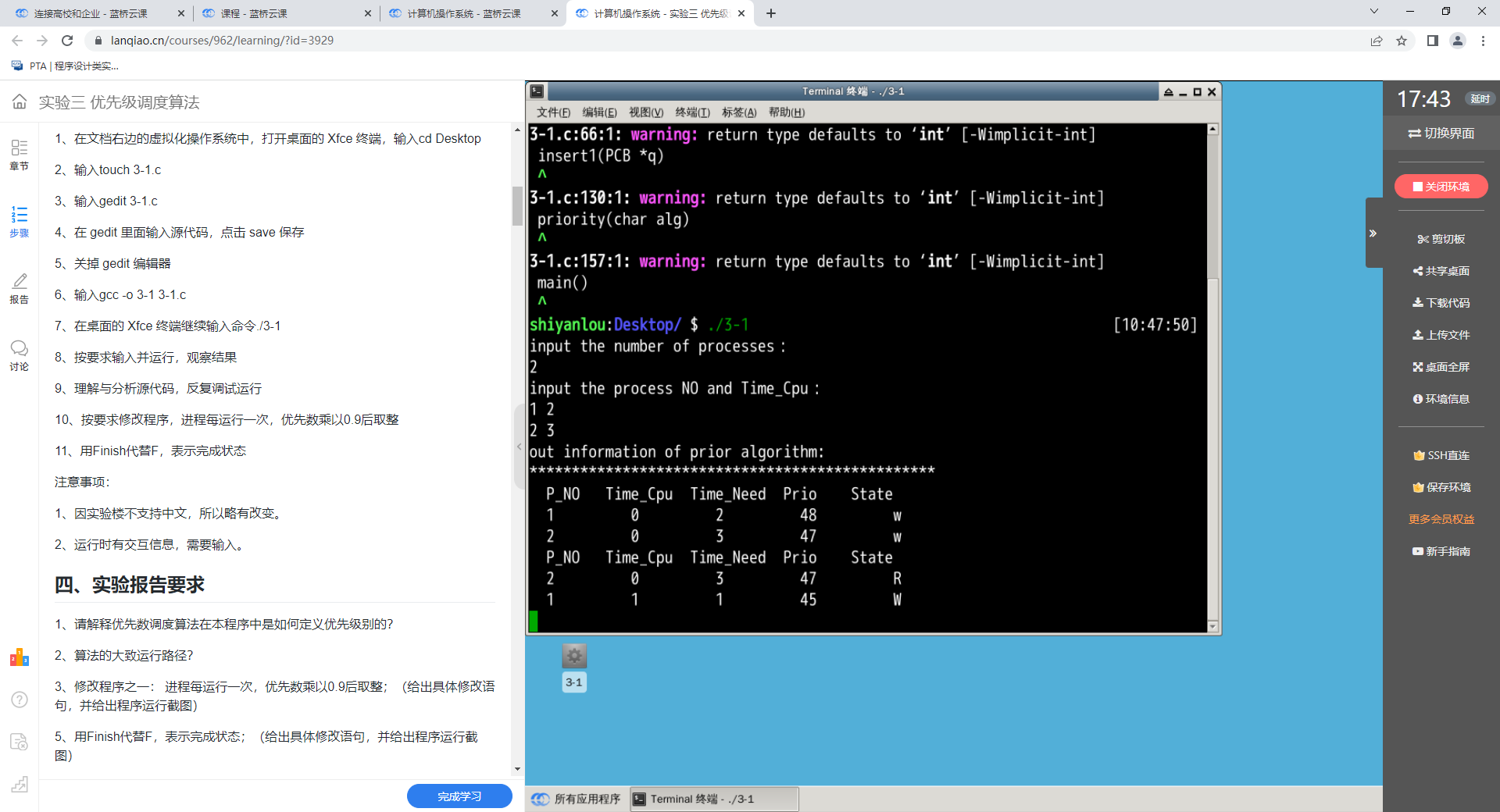Click 共享桌面 share desktop option

(x=1441, y=271)
